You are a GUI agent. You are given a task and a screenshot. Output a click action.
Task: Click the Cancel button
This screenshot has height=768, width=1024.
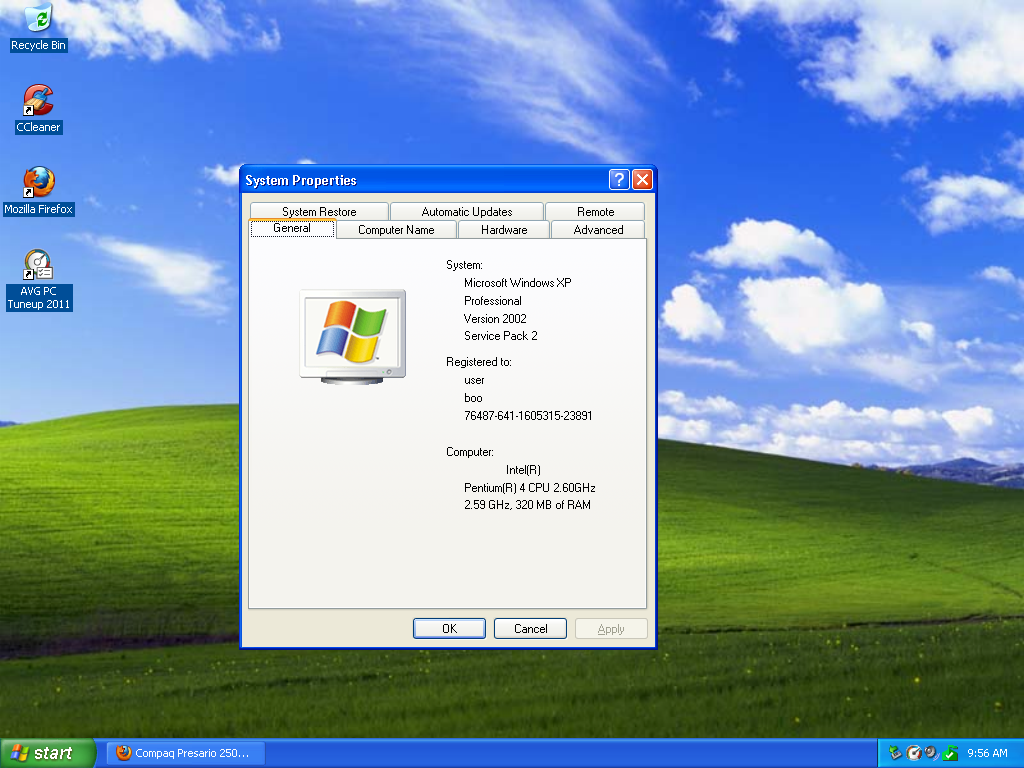[x=530, y=628]
